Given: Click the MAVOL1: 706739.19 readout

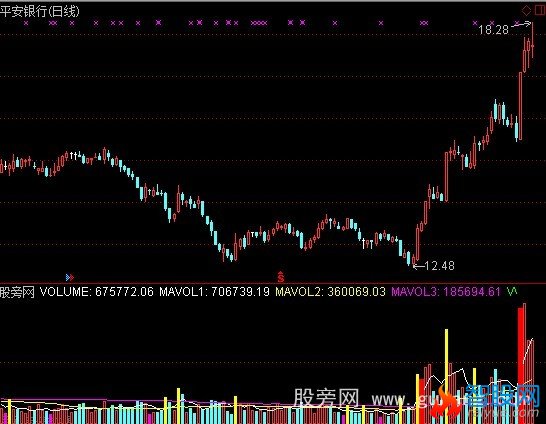Looking at the screenshot, I should (214, 292).
